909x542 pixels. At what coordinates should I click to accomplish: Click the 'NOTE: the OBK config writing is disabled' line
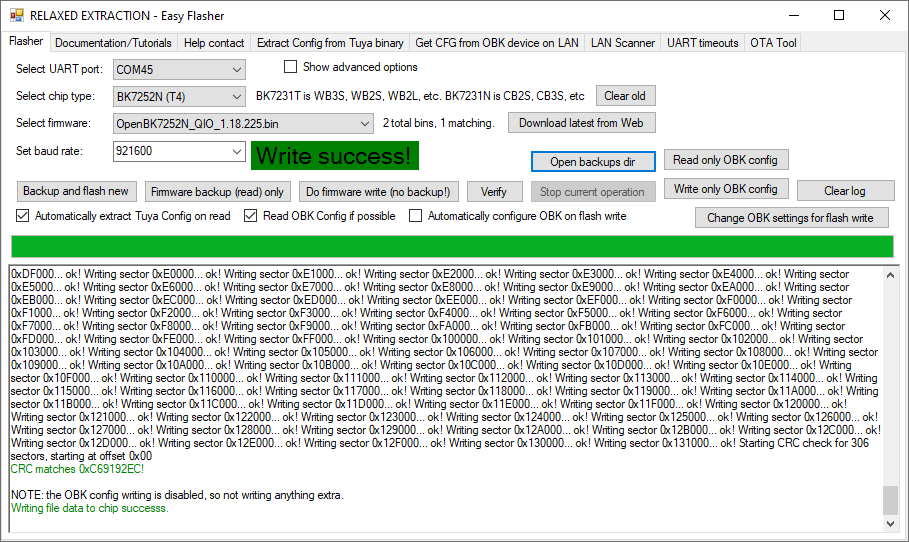177,495
